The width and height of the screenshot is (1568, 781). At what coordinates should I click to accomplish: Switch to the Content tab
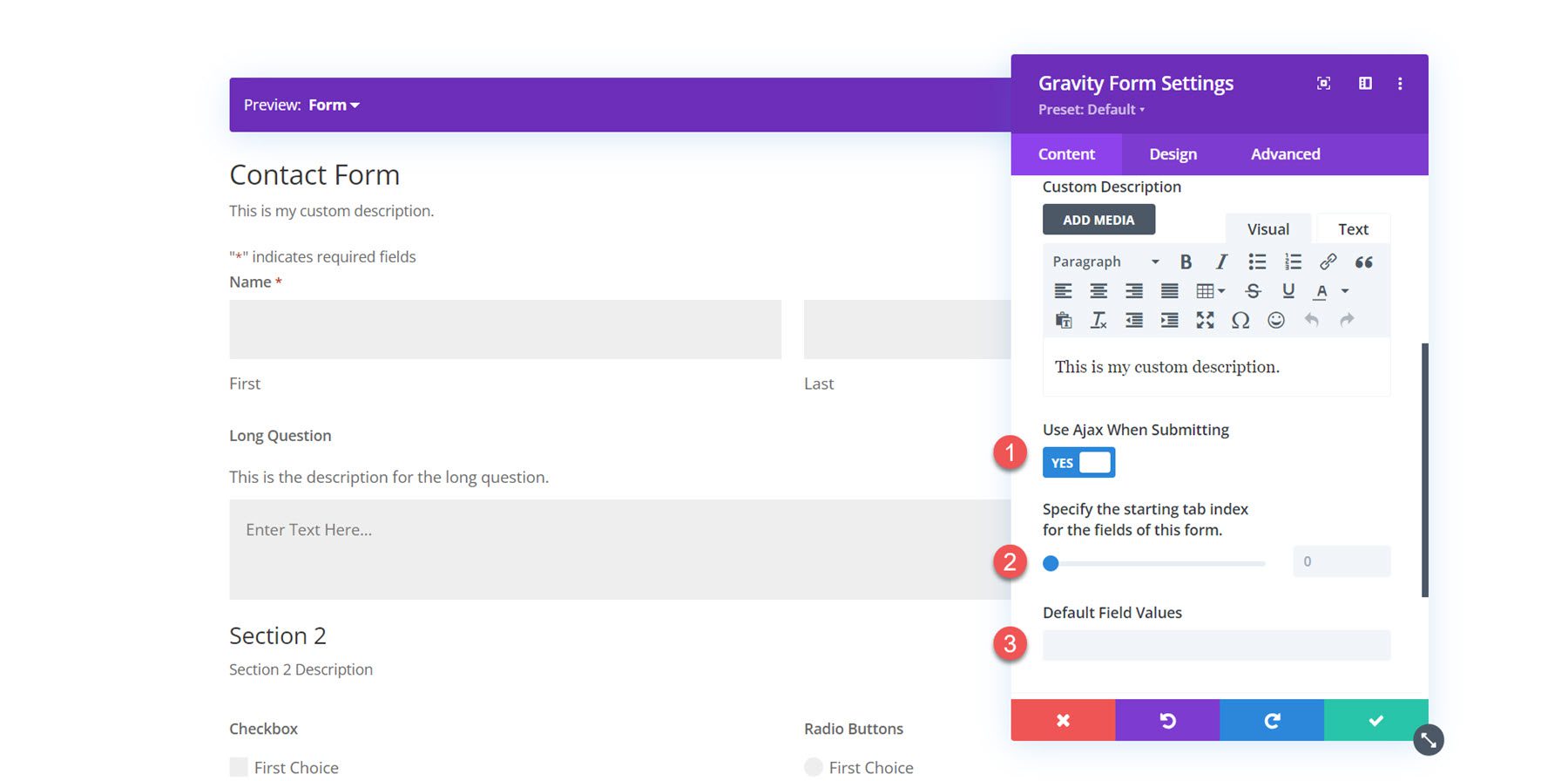point(1066,154)
